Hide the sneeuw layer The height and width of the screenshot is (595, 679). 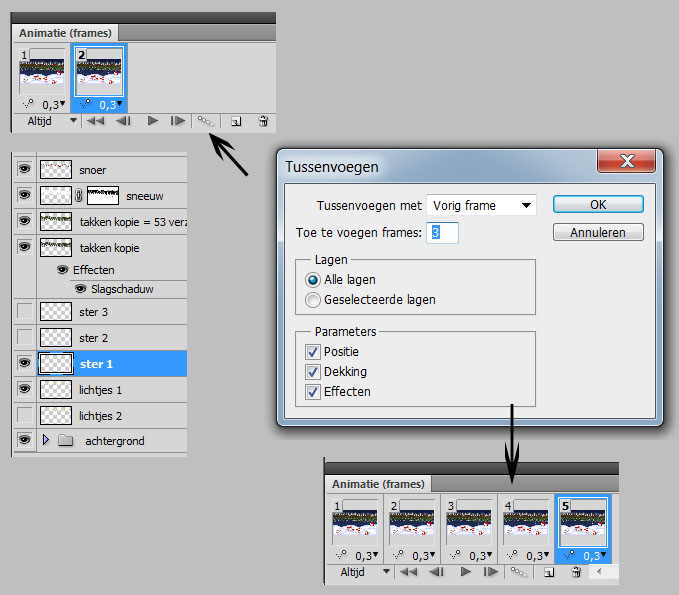point(25,195)
